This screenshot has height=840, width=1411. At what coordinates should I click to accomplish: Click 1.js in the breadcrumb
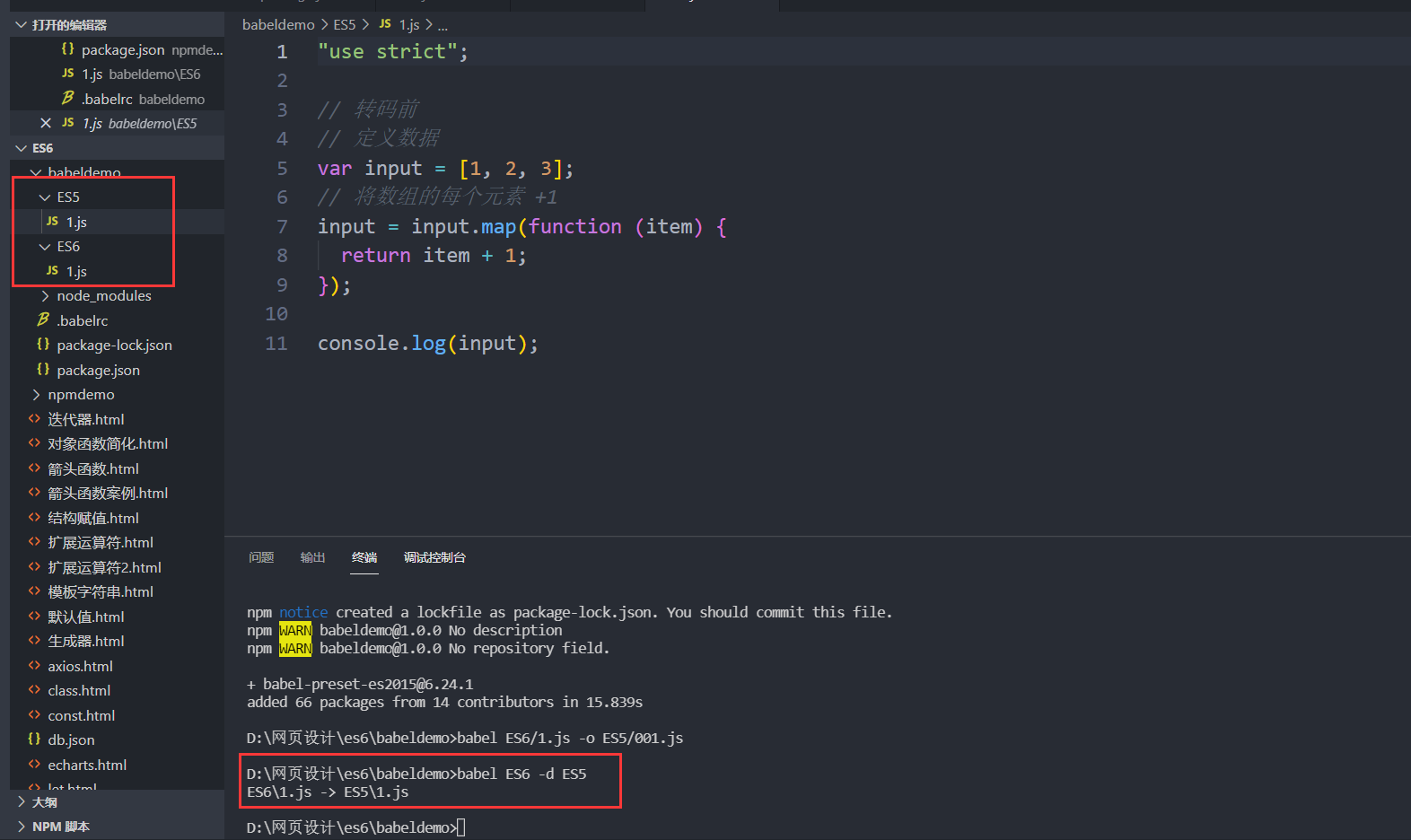(x=409, y=24)
